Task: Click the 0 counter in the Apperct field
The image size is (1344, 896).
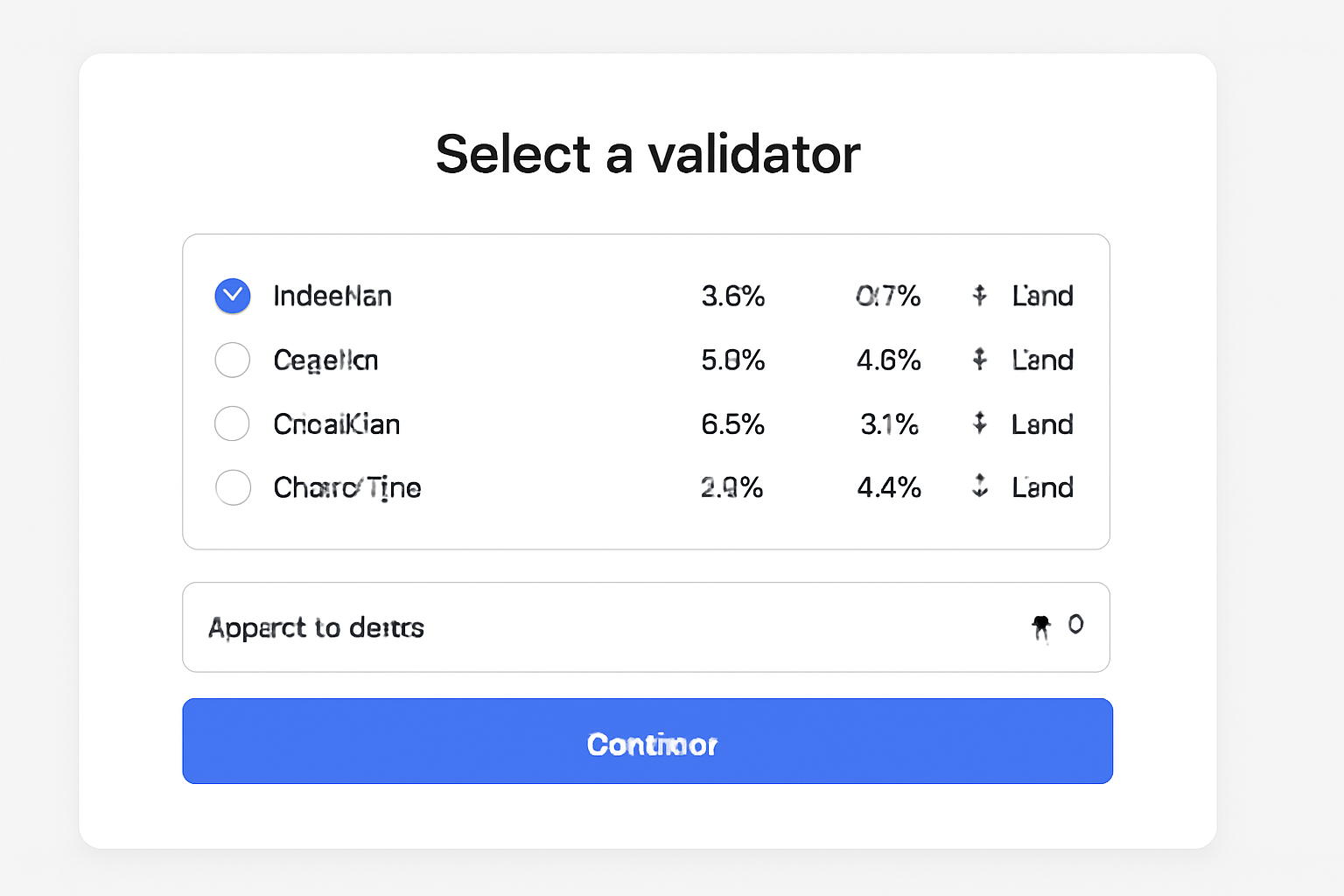Action: pyautogui.click(x=1075, y=624)
